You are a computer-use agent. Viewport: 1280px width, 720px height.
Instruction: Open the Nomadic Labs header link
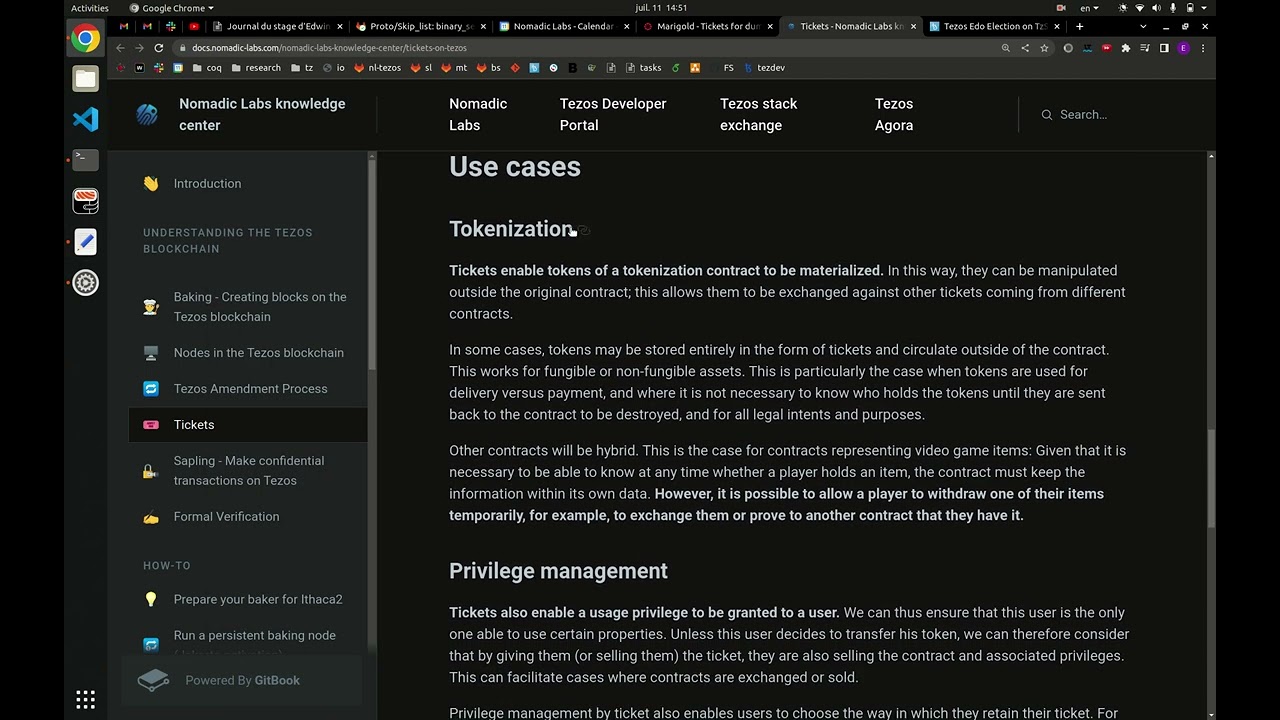point(478,114)
